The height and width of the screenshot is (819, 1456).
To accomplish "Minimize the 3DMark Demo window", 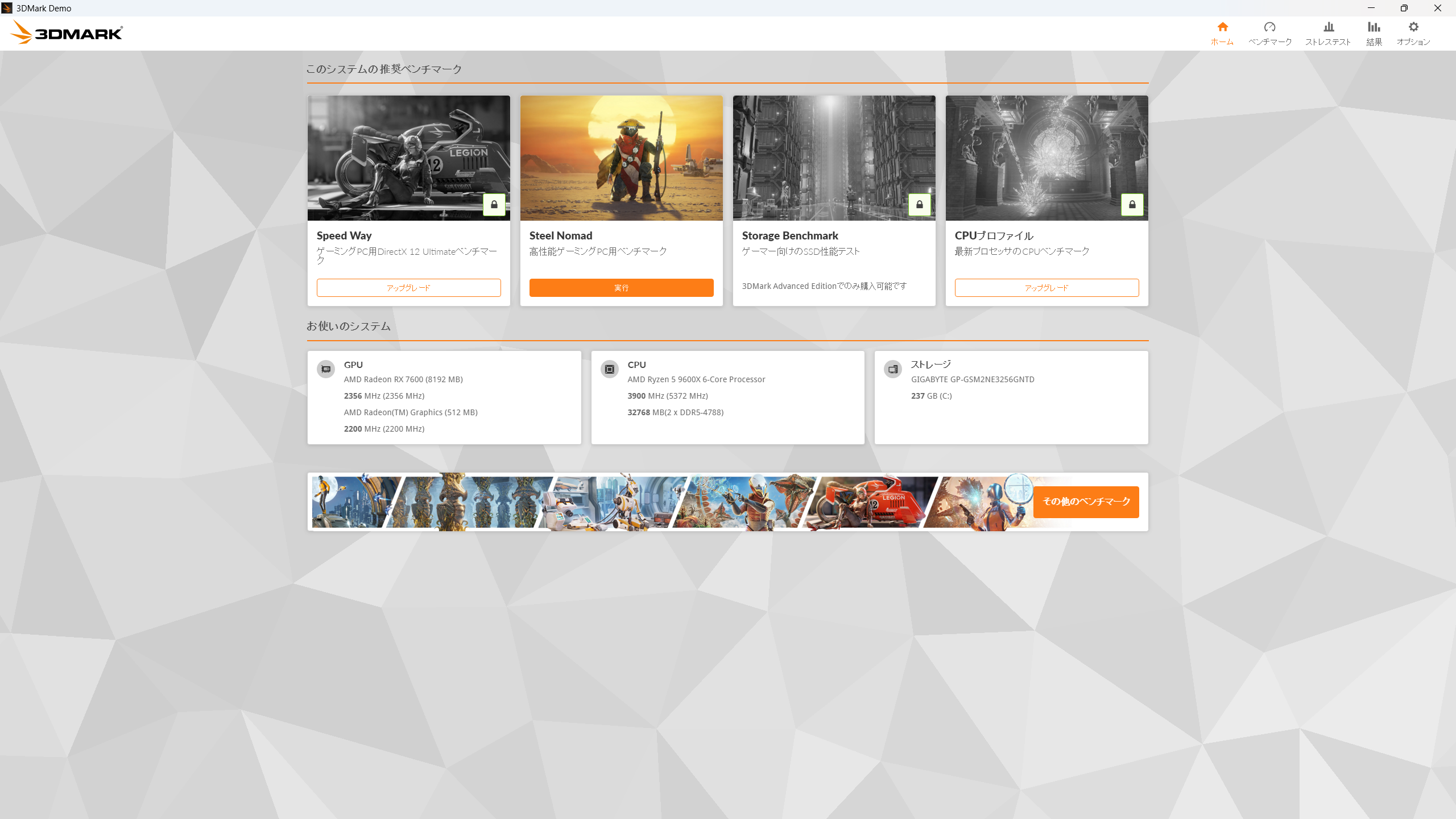I will coord(1371,8).
